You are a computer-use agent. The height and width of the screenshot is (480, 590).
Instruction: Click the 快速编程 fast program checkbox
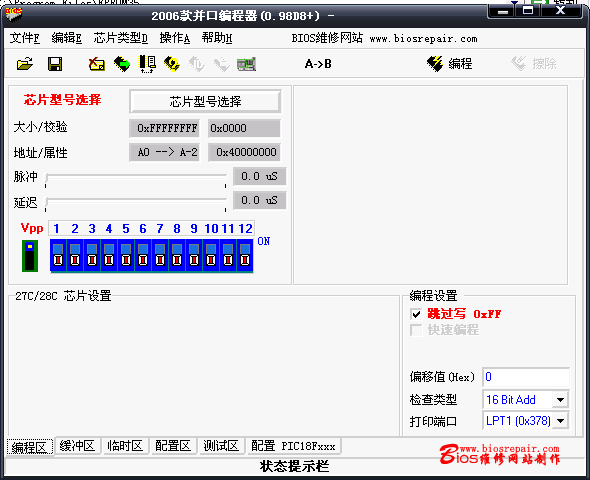pos(416,330)
